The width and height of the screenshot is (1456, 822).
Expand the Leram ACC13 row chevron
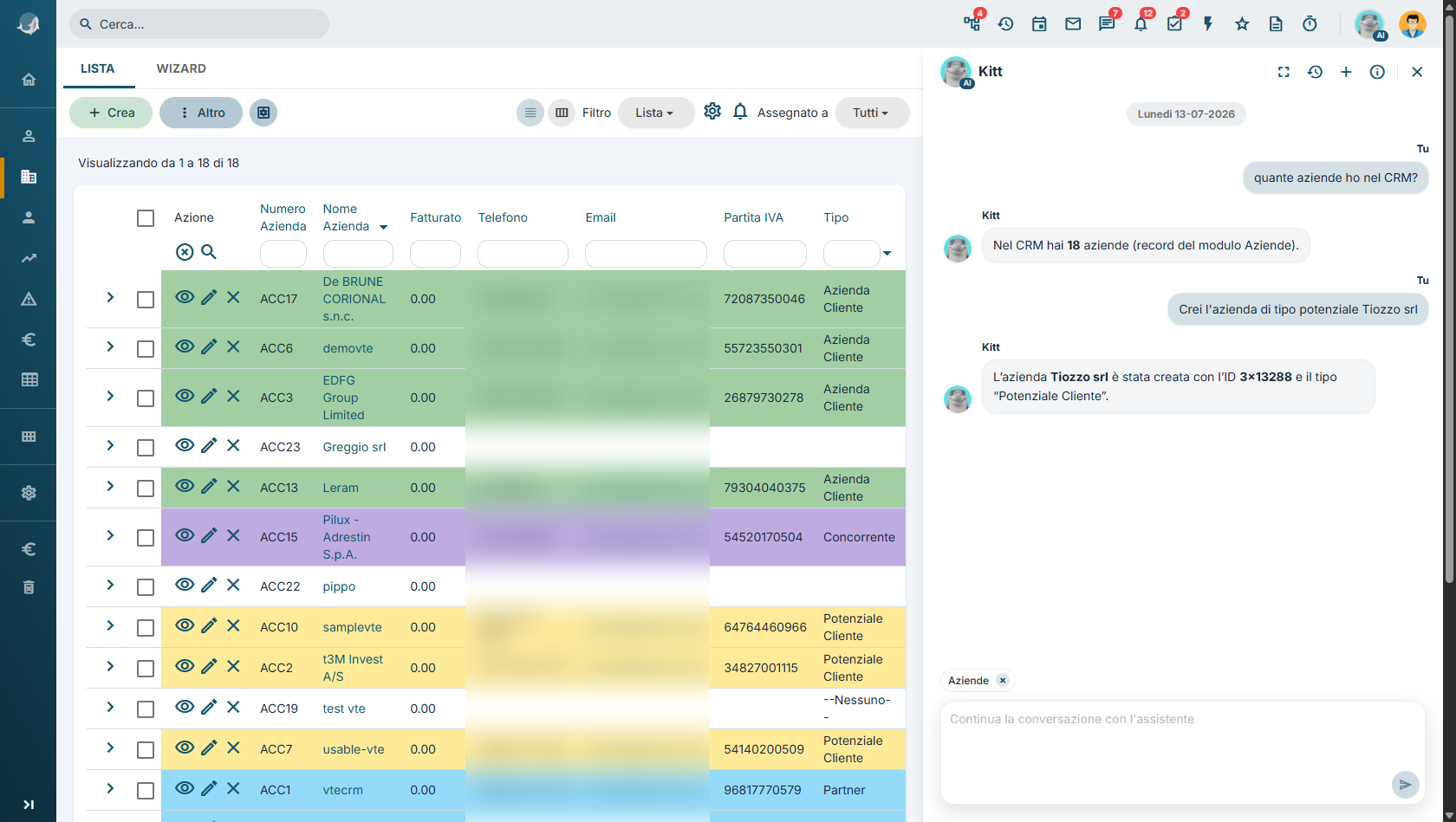point(110,486)
